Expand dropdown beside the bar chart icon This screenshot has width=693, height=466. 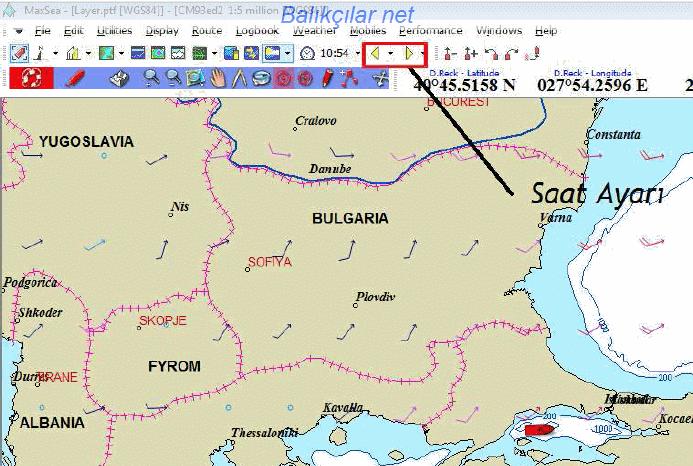coord(89,53)
